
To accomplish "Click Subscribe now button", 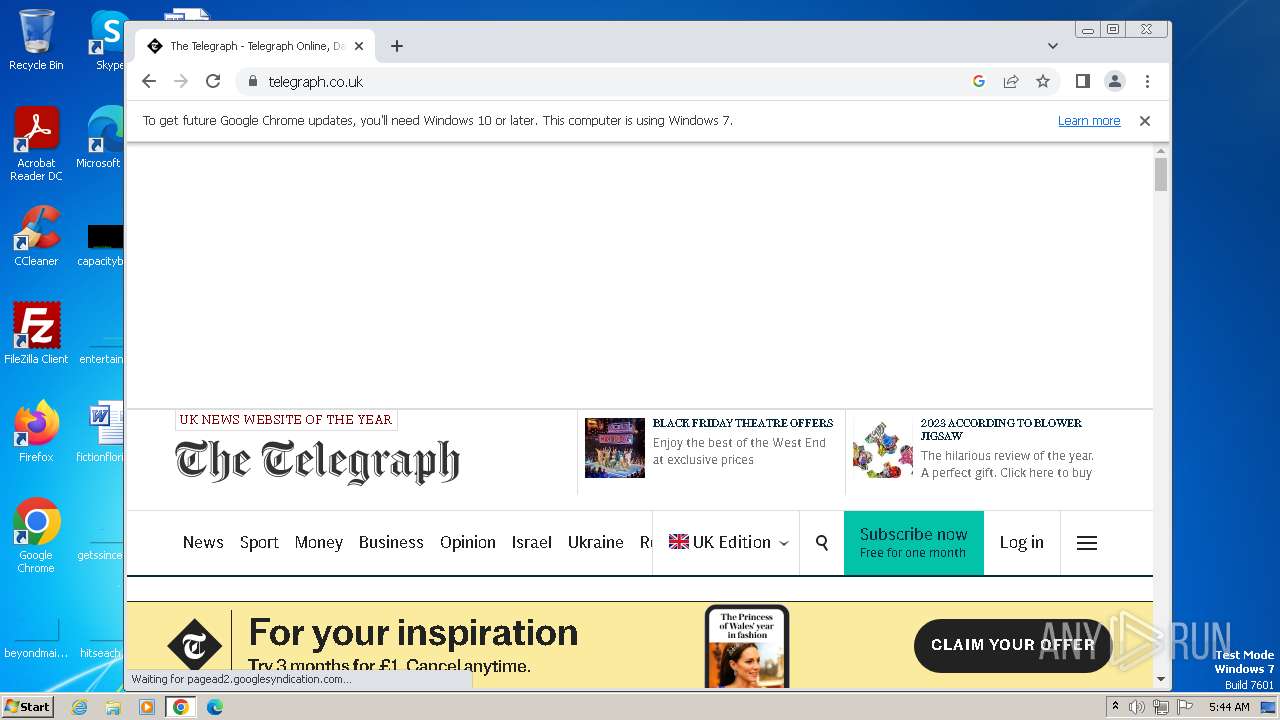I will click(914, 542).
